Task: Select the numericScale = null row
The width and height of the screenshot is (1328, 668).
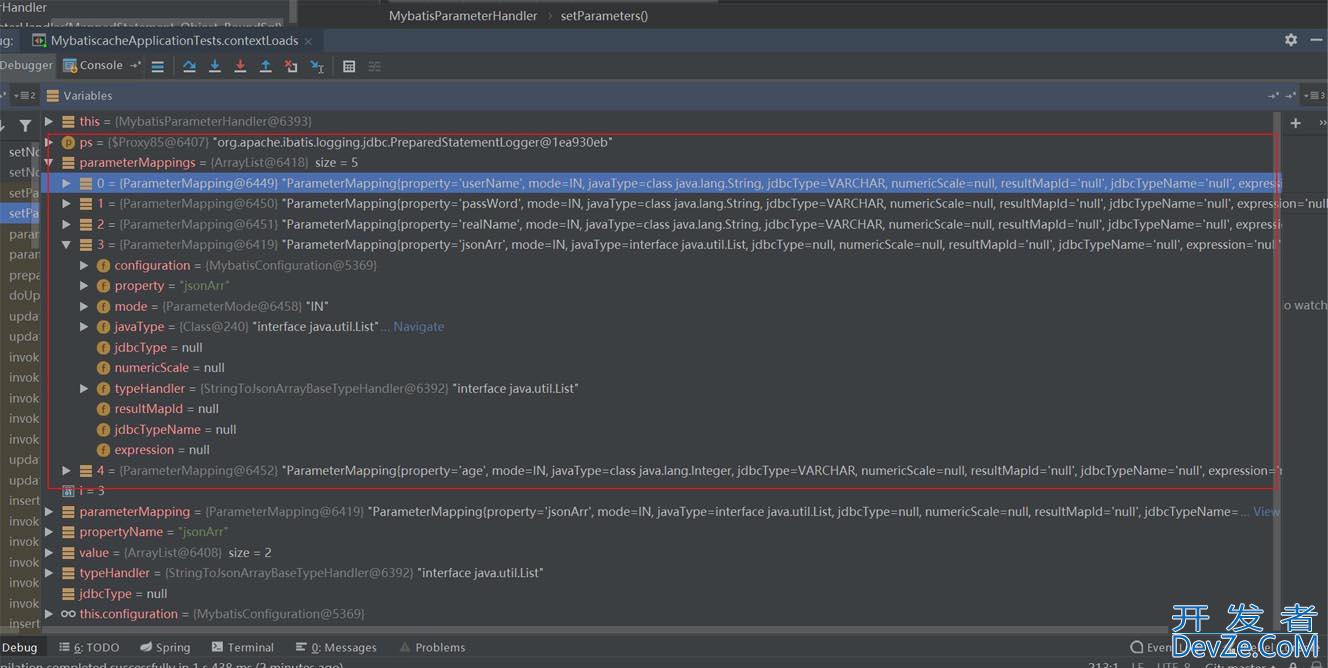Action: click(661, 368)
